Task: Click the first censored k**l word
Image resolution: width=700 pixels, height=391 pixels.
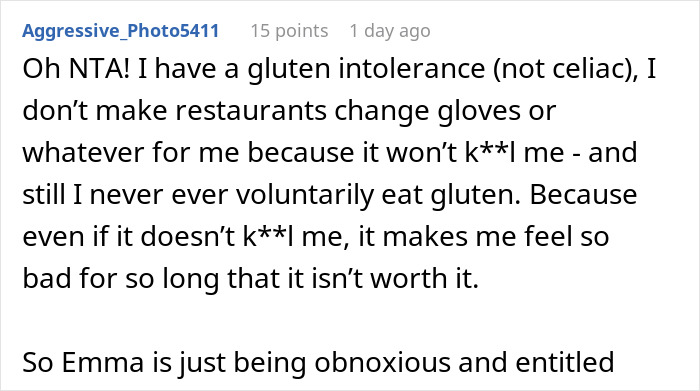Action: click(490, 153)
